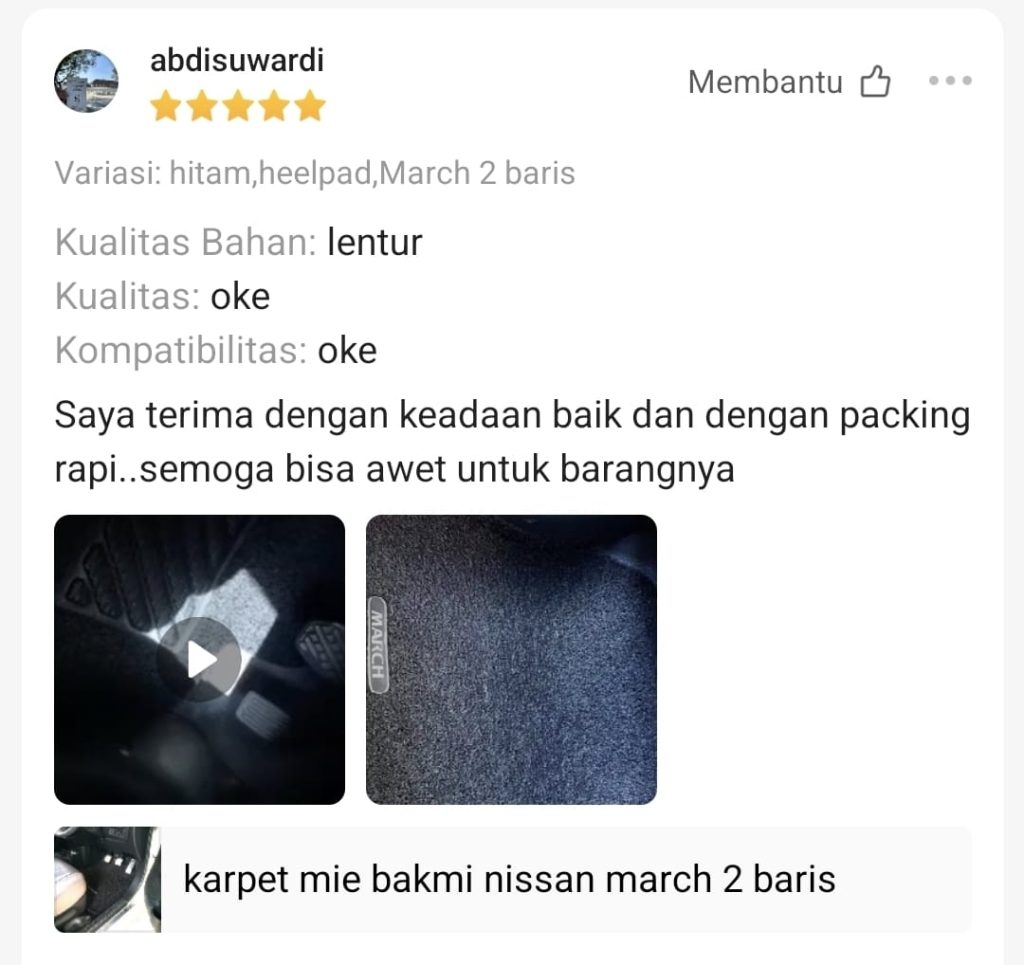Open the abdisuwardi username

(x=237, y=60)
